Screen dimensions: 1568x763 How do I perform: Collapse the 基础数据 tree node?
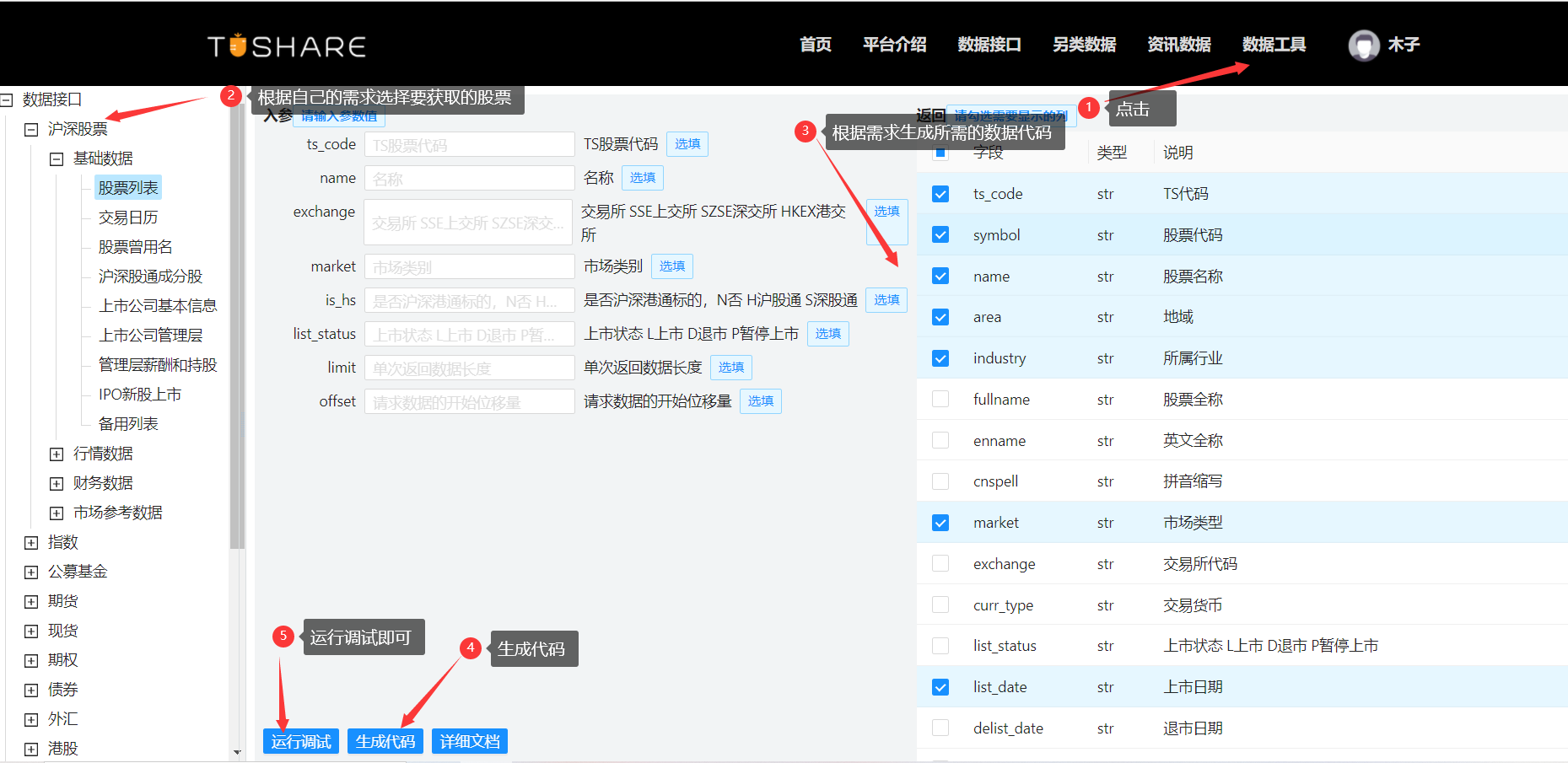[55, 158]
